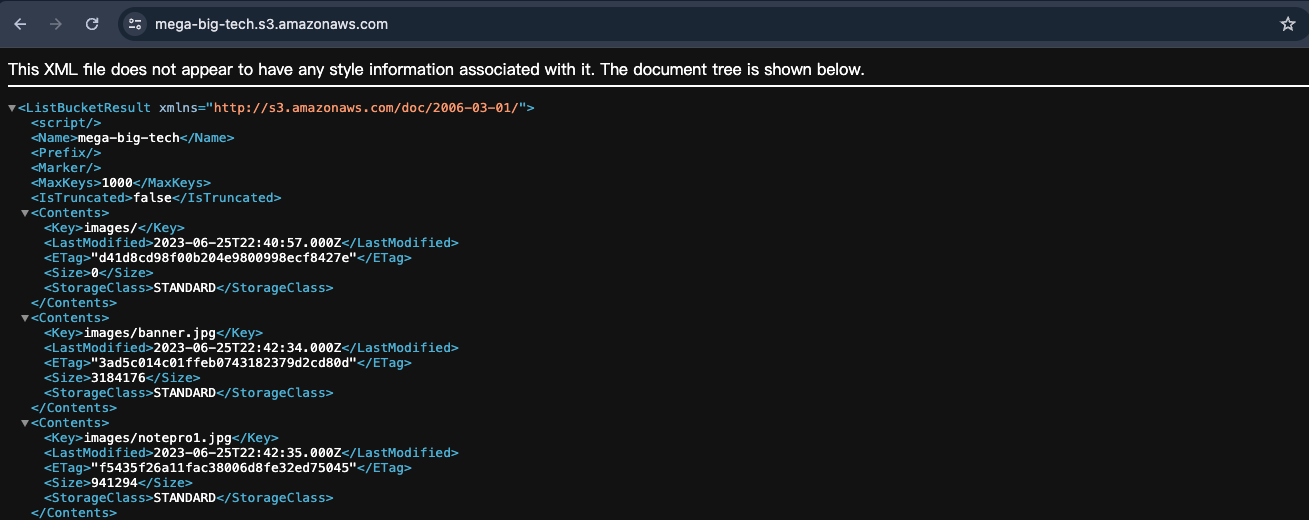Collapse the ListBucketResult root node
This screenshot has width=1309, height=520.
coord(12,108)
